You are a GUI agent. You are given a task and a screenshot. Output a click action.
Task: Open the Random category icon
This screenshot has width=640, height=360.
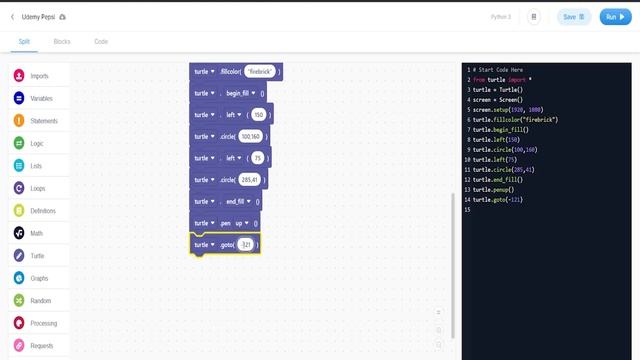[x=19, y=300]
